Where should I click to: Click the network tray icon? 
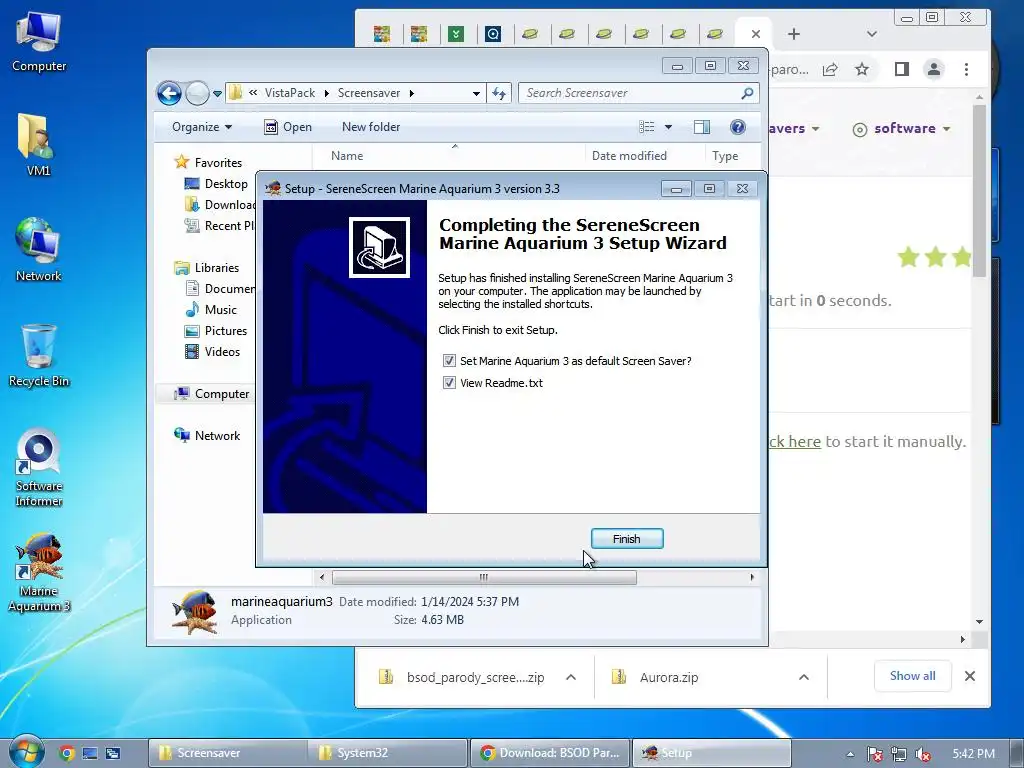899,754
